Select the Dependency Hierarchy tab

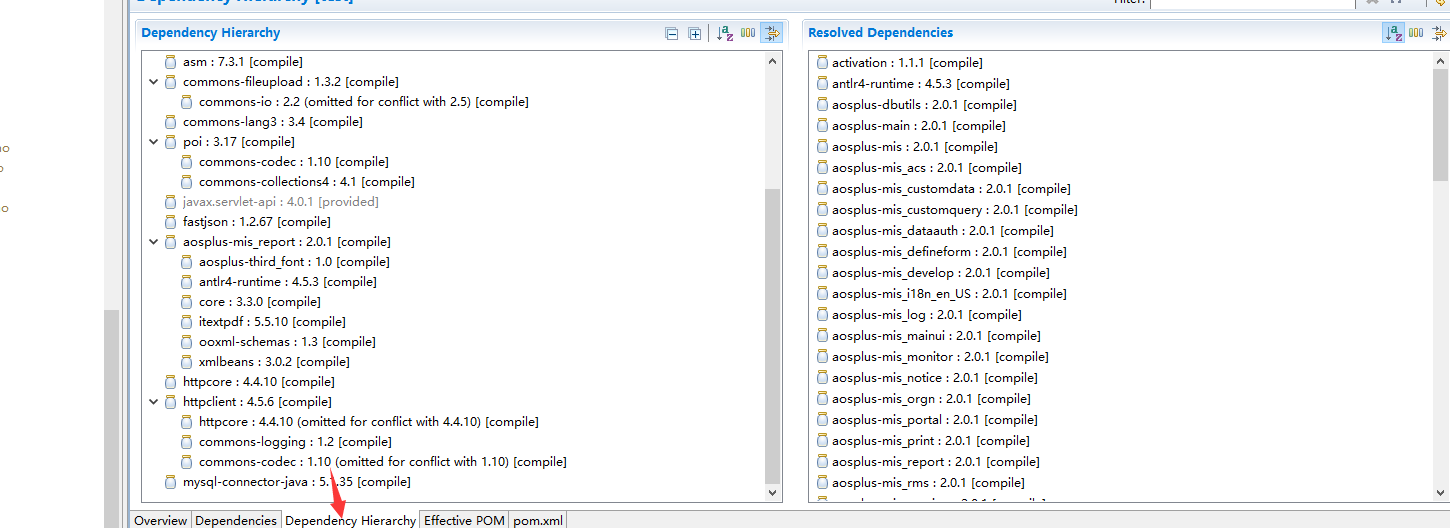[351, 520]
